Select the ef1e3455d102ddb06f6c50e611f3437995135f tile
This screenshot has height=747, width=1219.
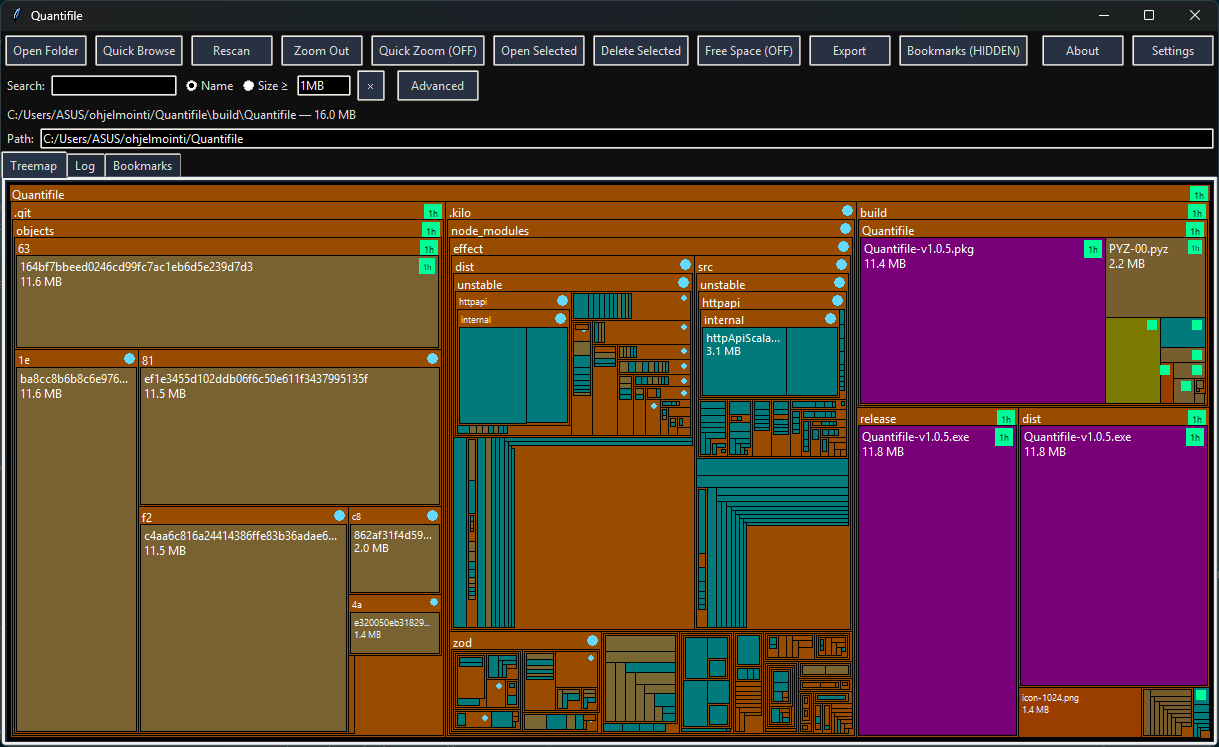[290, 436]
